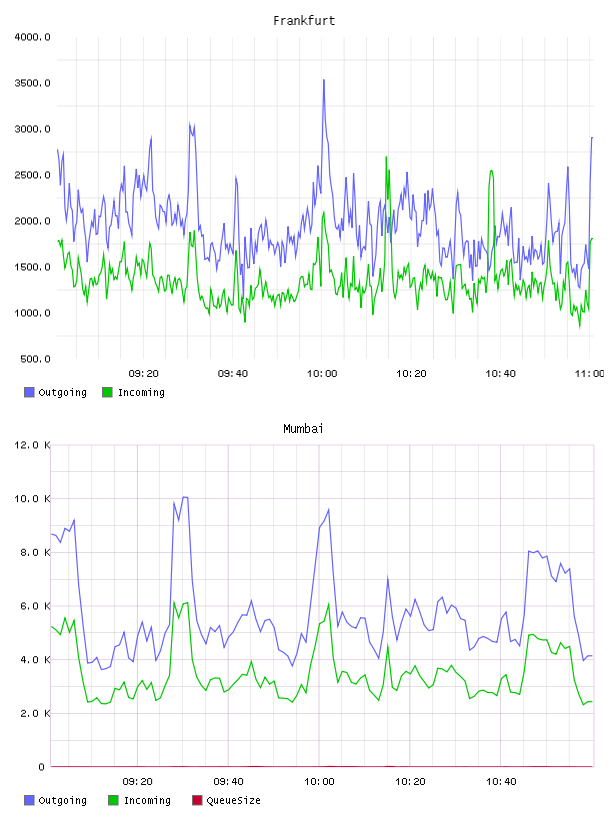
Task: Click the blue Outgoing swatch in Mumbai legend
Action: pos(29,800)
